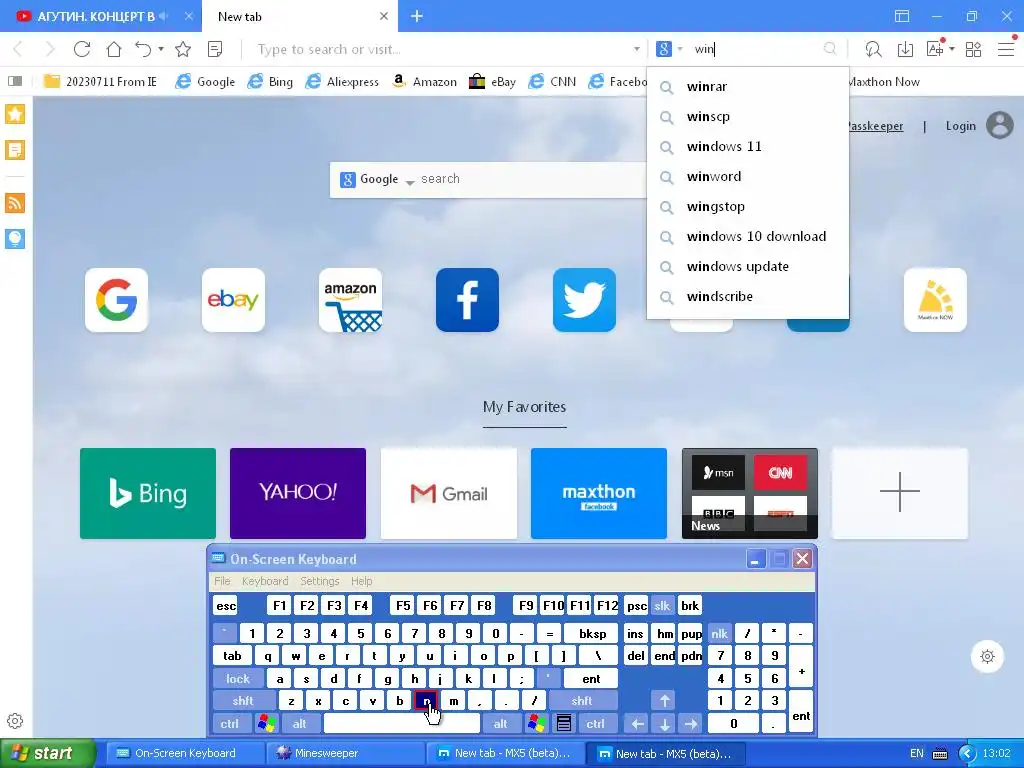Click the search magnifier in search box
The width and height of the screenshot is (1024, 768).
[830, 49]
